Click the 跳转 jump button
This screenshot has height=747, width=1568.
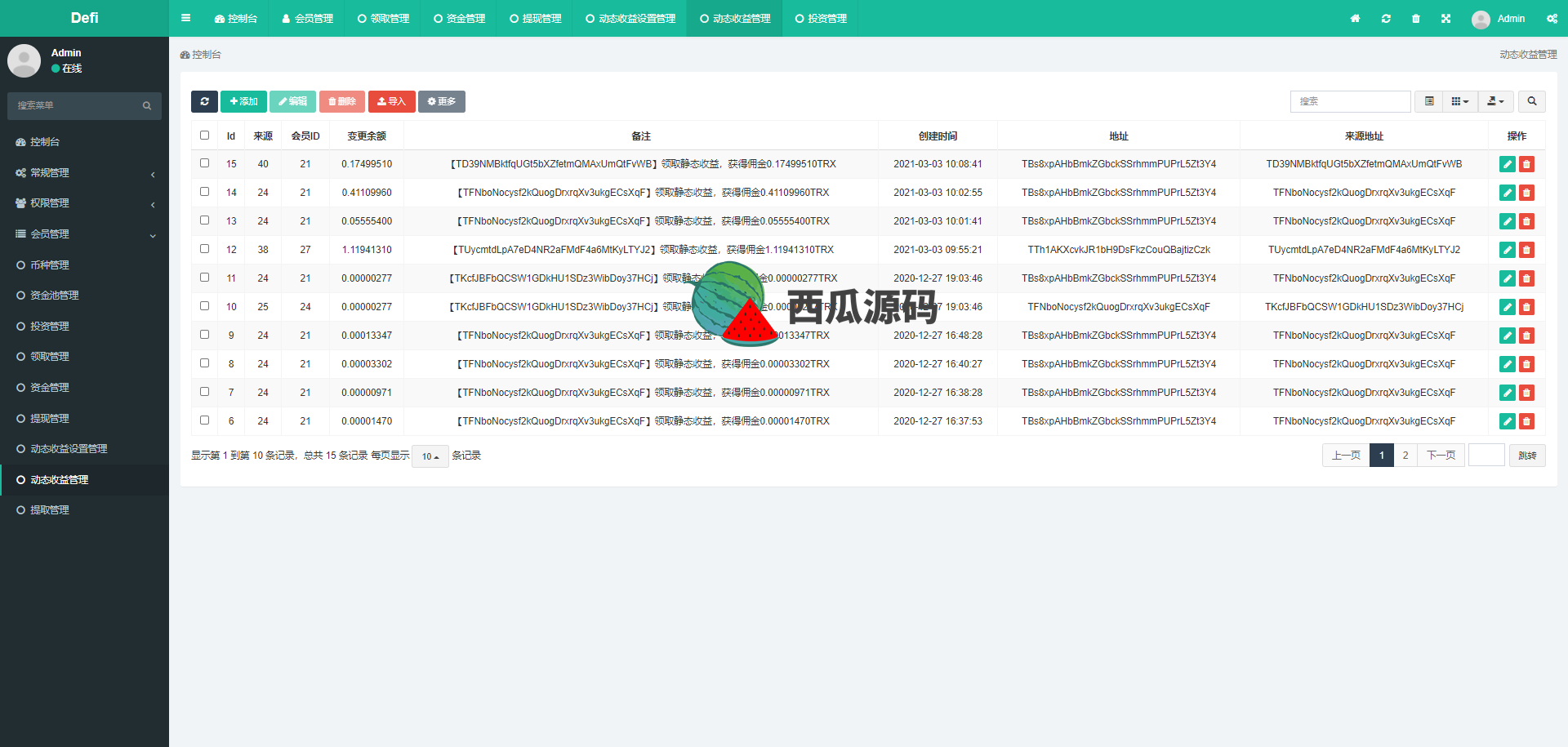click(1527, 456)
